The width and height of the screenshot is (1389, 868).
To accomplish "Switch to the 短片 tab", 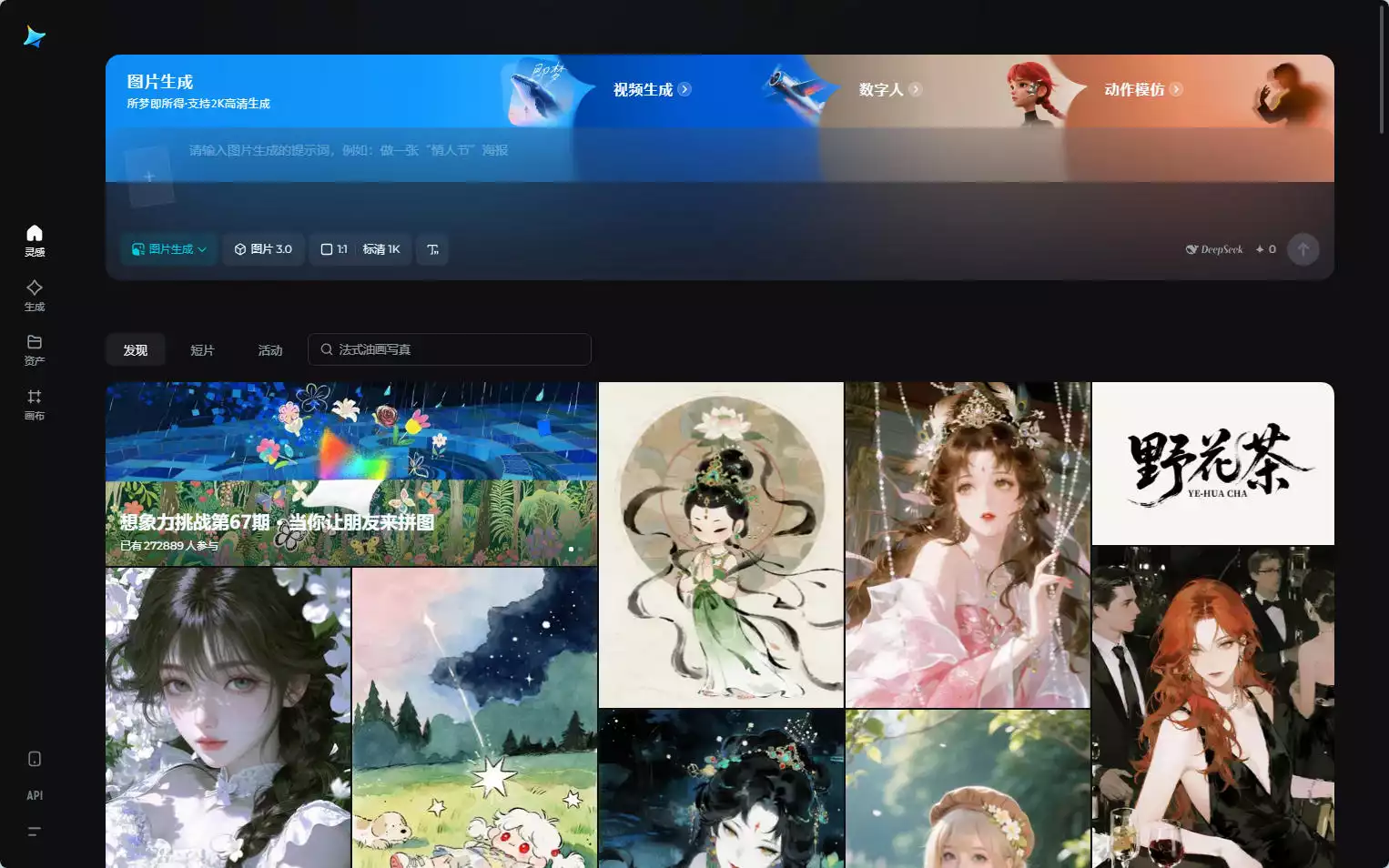I will coord(202,349).
